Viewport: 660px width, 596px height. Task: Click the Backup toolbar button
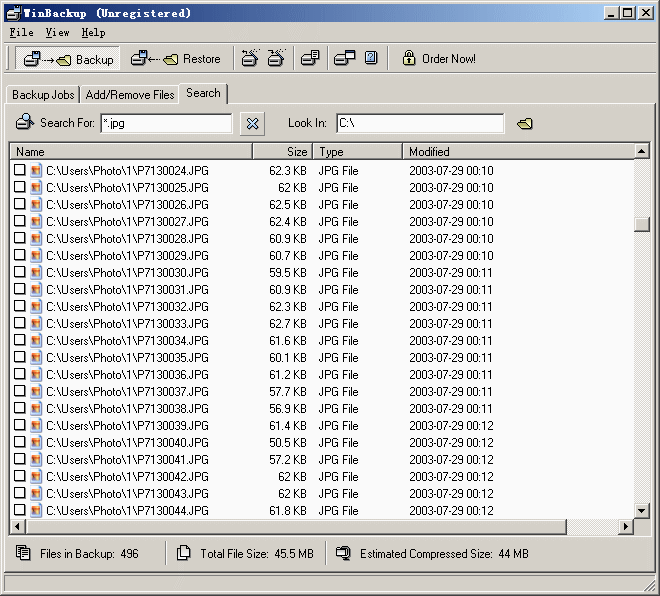pos(67,59)
